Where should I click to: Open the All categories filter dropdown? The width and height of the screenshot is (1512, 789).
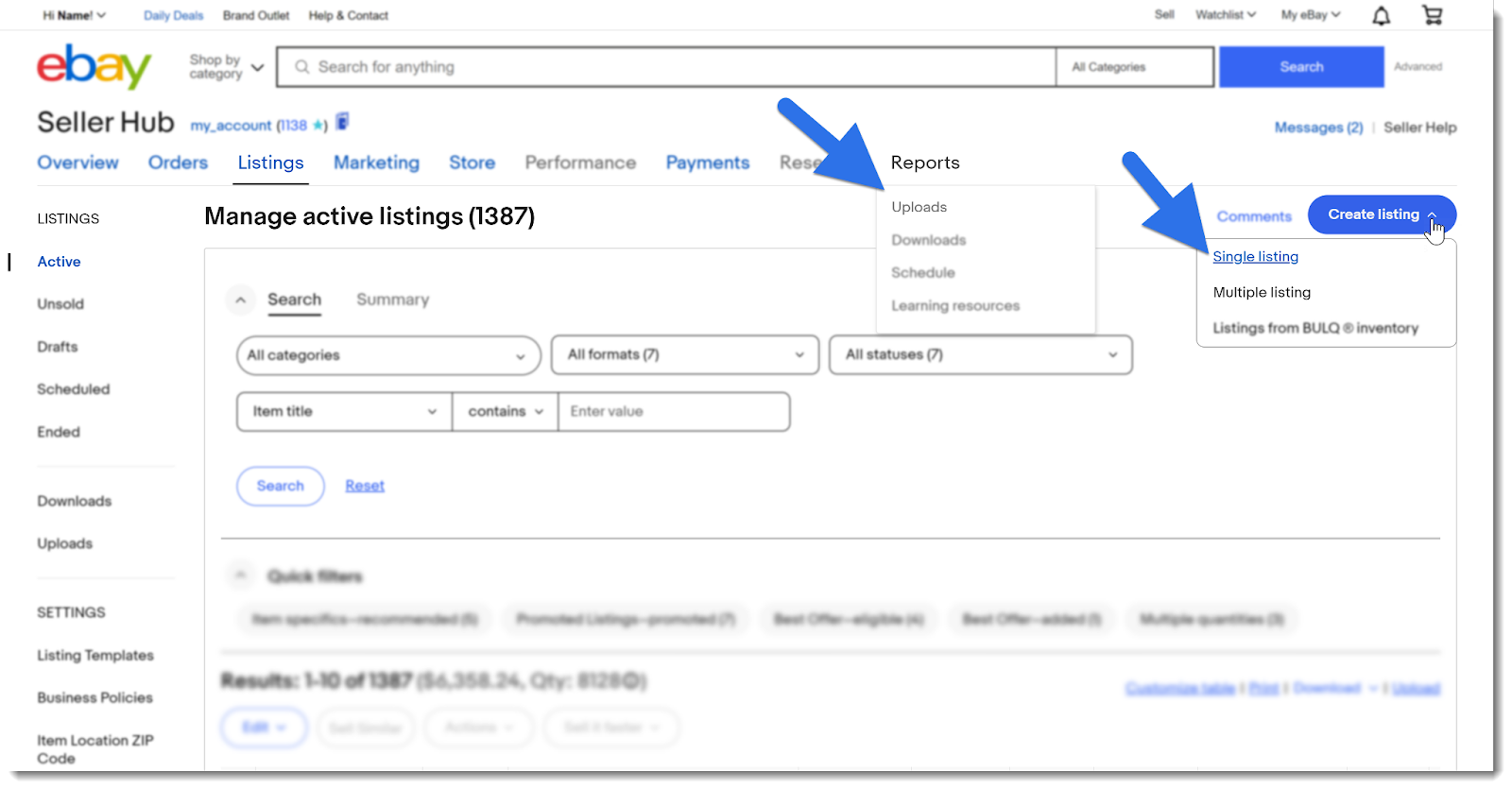point(388,355)
